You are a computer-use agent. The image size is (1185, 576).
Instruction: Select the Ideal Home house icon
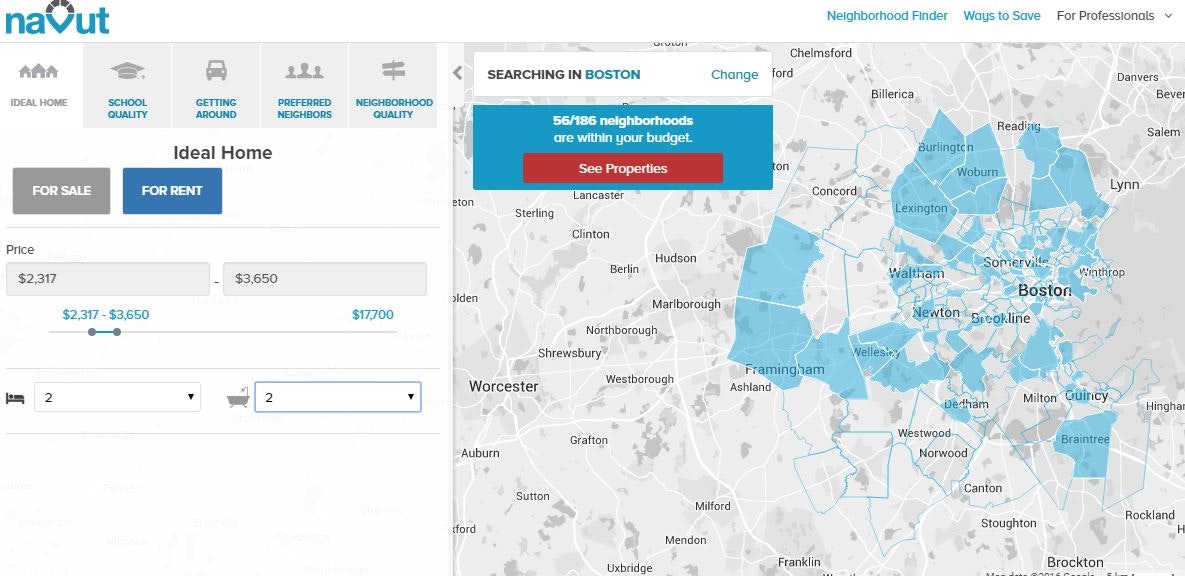point(39,70)
